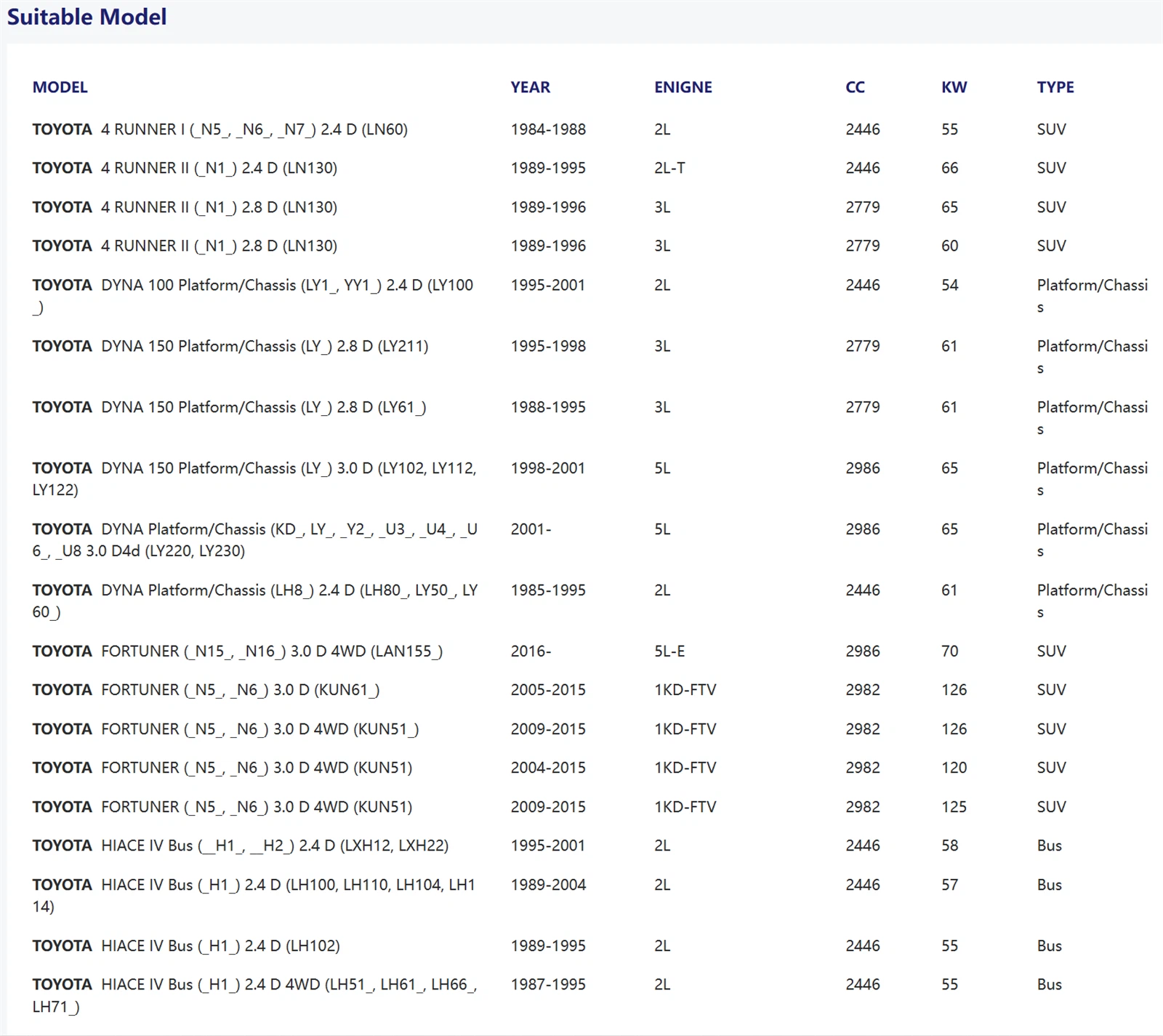Click year value "1984-1988"
The height and width of the screenshot is (1036, 1163).
[x=548, y=129]
